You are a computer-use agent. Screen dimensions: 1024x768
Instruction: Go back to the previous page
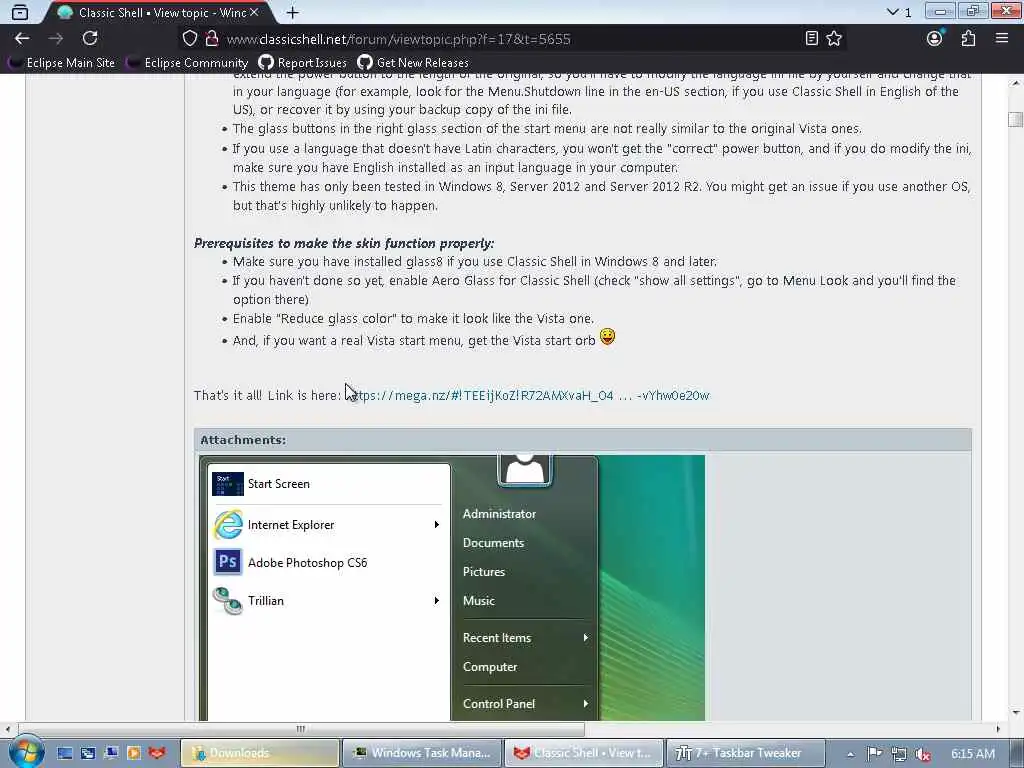pyautogui.click(x=22, y=39)
